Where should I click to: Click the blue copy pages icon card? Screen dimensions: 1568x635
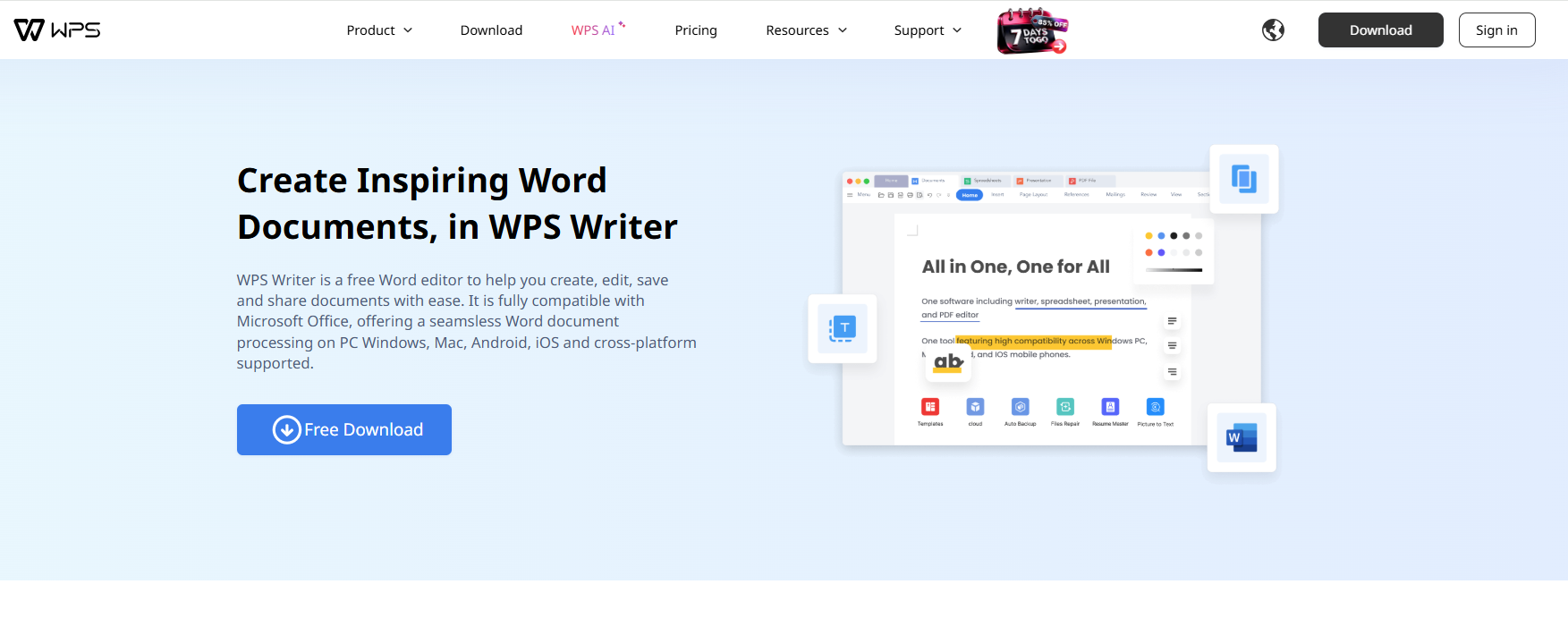pos(1244,179)
